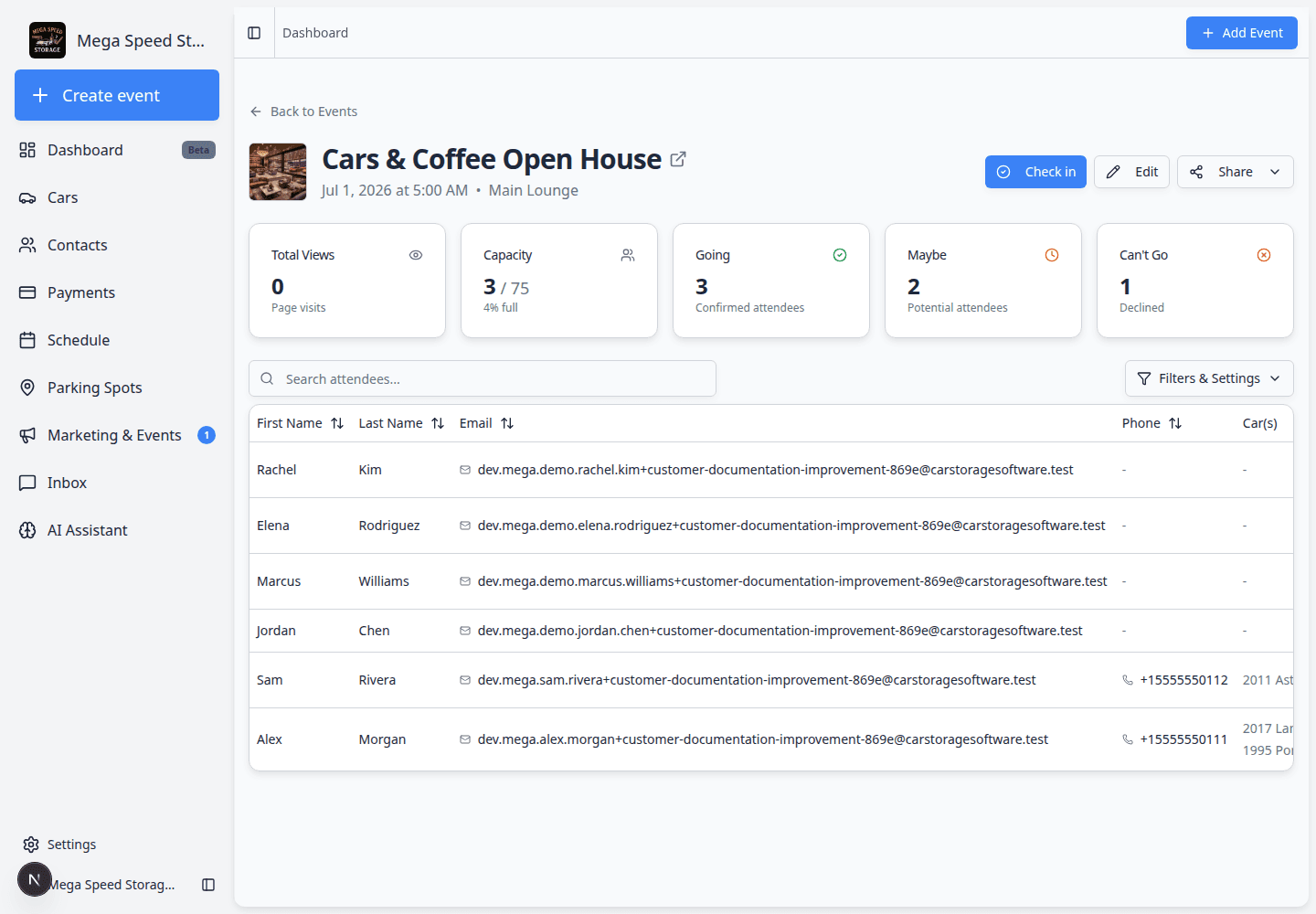Click the Parking Spots pin icon
Viewport: 1316px width, 914px height.
coord(27,388)
